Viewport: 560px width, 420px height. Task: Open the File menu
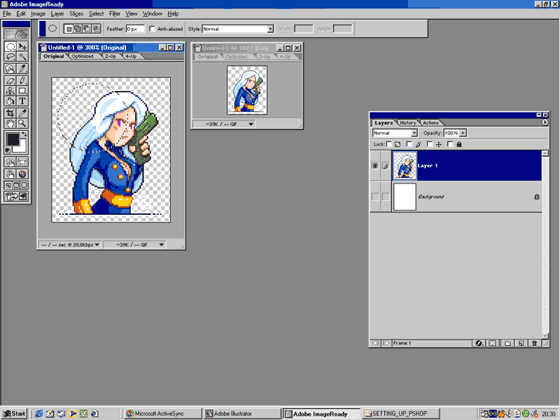pos(7,14)
